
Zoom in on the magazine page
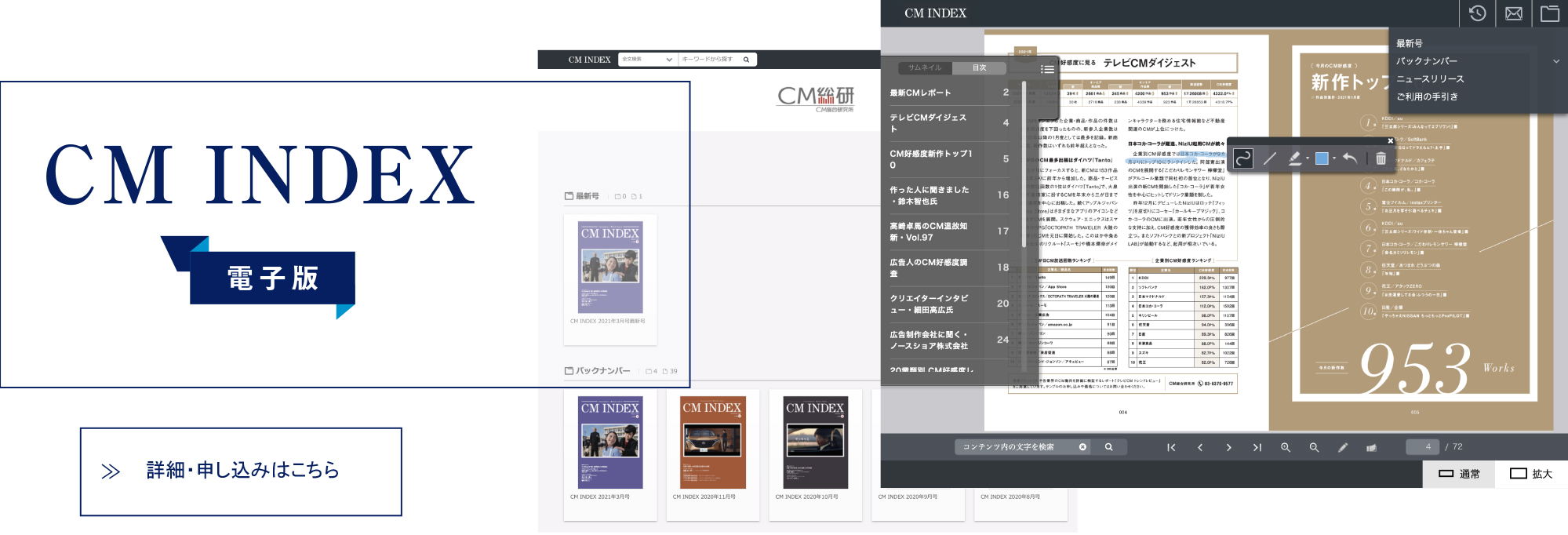(x=1286, y=447)
